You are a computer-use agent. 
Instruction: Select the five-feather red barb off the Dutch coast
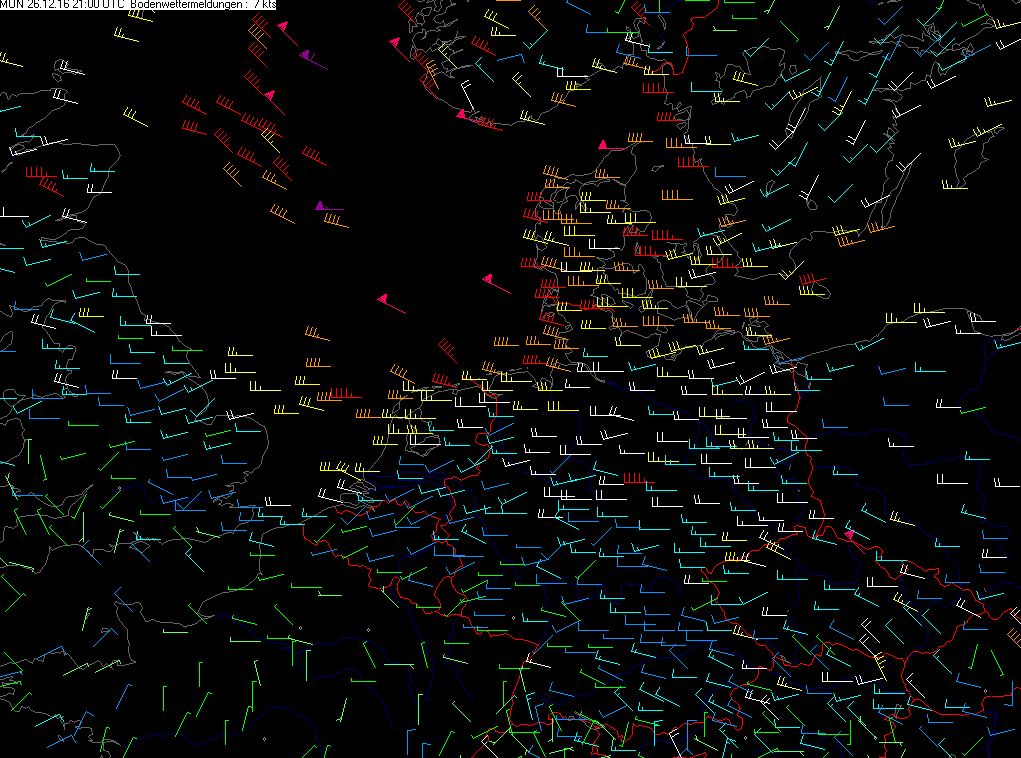pyautogui.click(x=345, y=393)
